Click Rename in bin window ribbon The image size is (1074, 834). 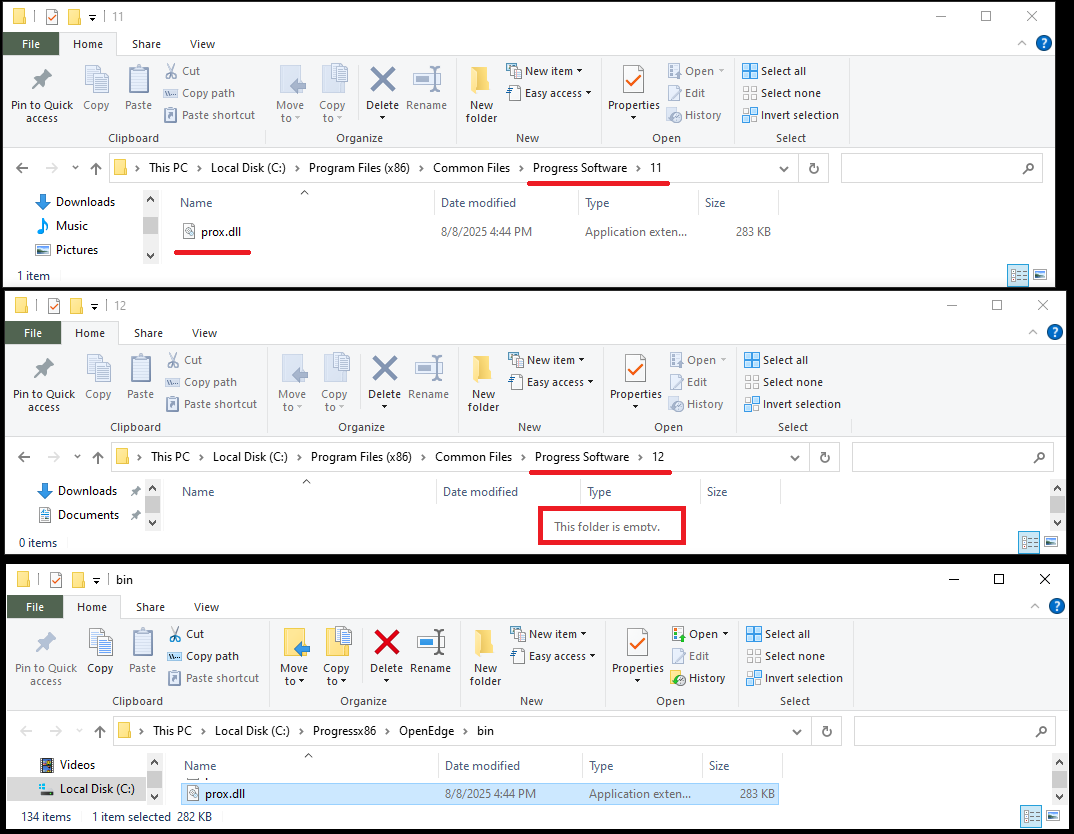click(430, 651)
